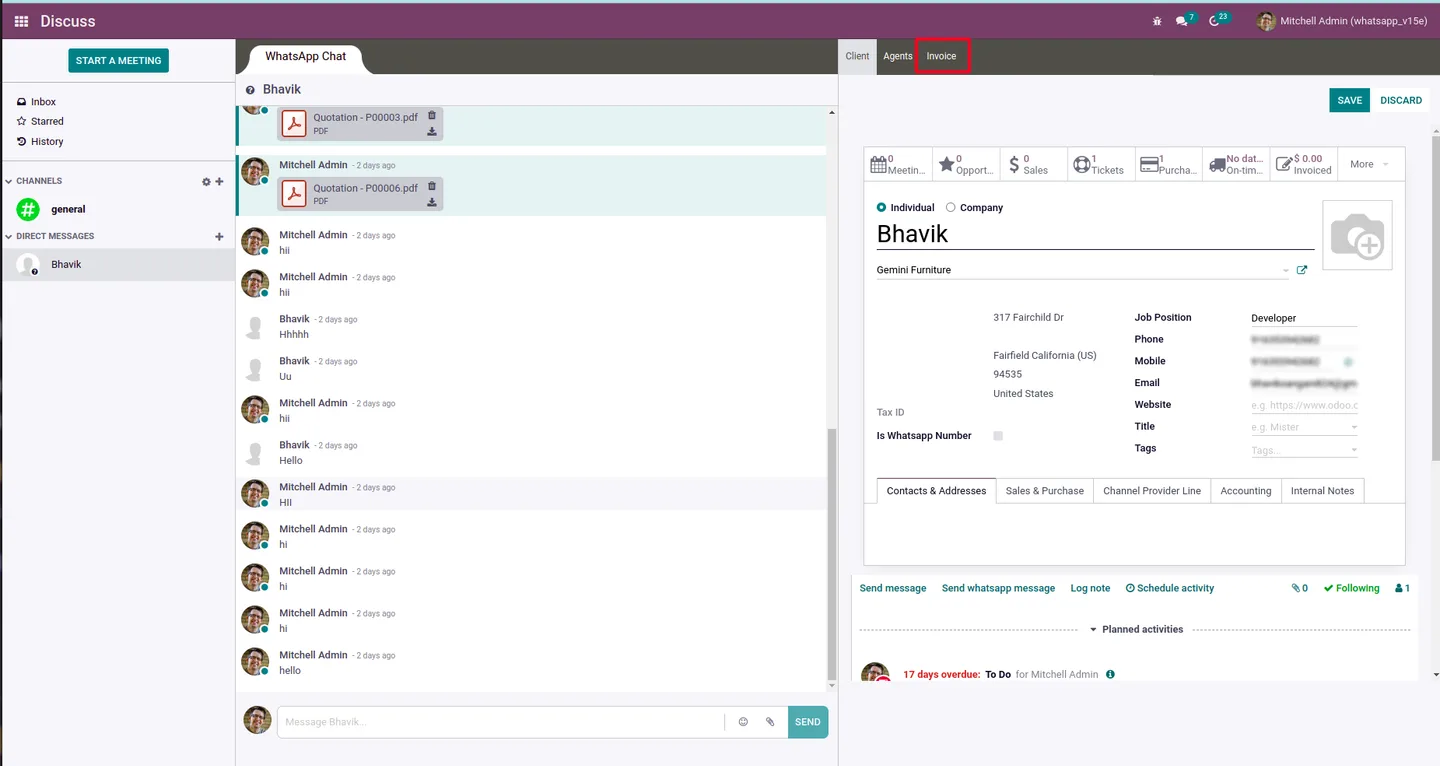Screen dimensions: 1440x766
Task: Open the Title dropdown field
Action: (1304, 427)
